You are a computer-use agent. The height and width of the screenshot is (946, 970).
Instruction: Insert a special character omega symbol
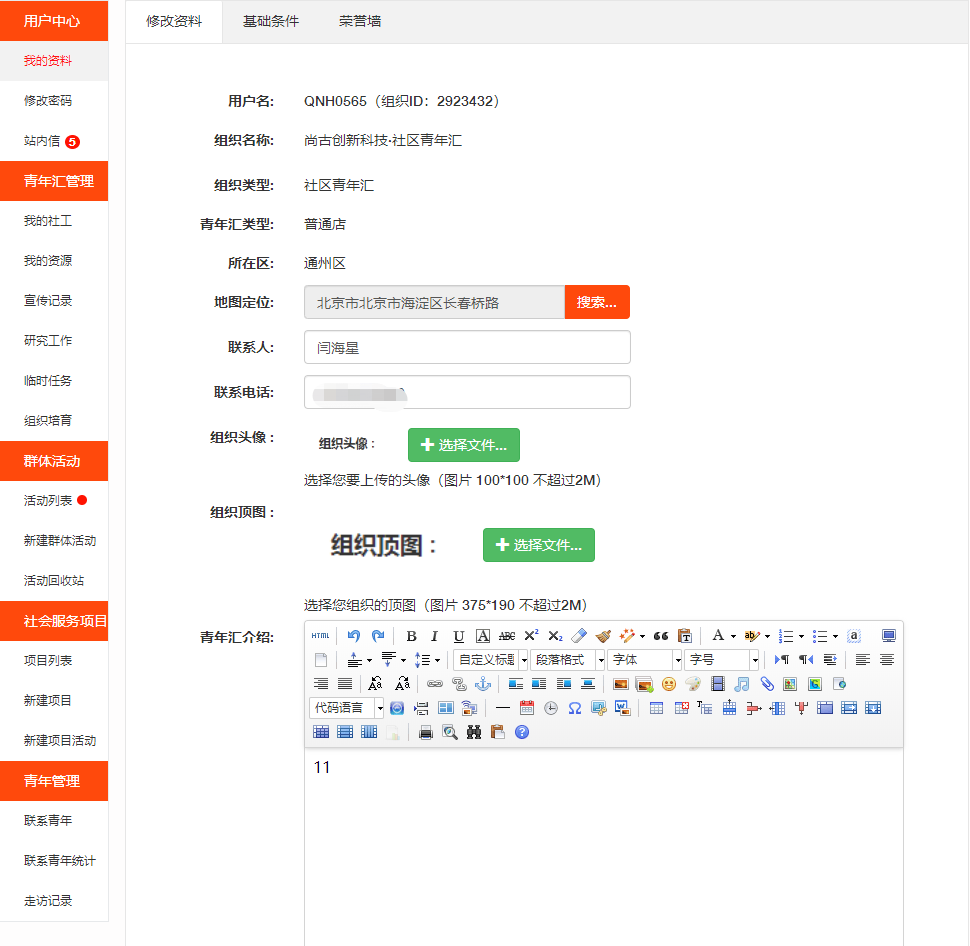[x=575, y=708]
